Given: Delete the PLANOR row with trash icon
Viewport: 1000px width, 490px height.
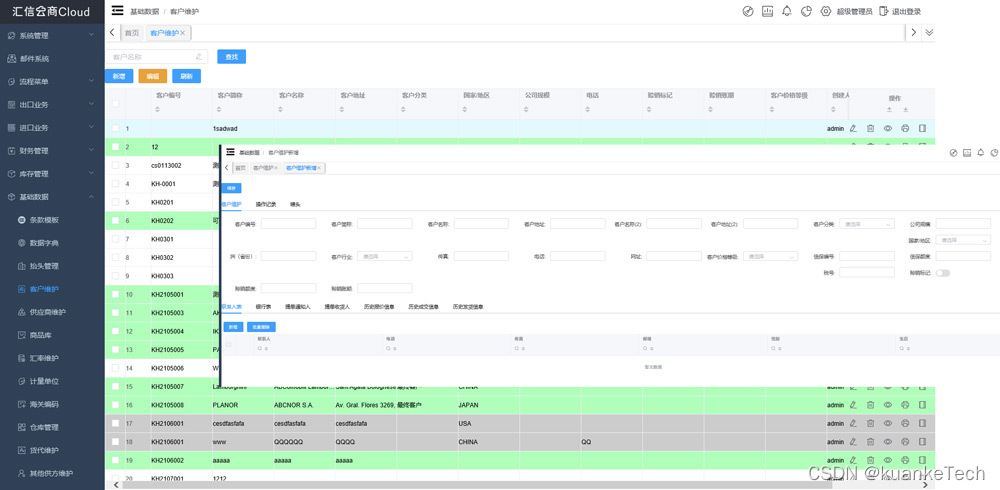Looking at the screenshot, I should 871,405.
